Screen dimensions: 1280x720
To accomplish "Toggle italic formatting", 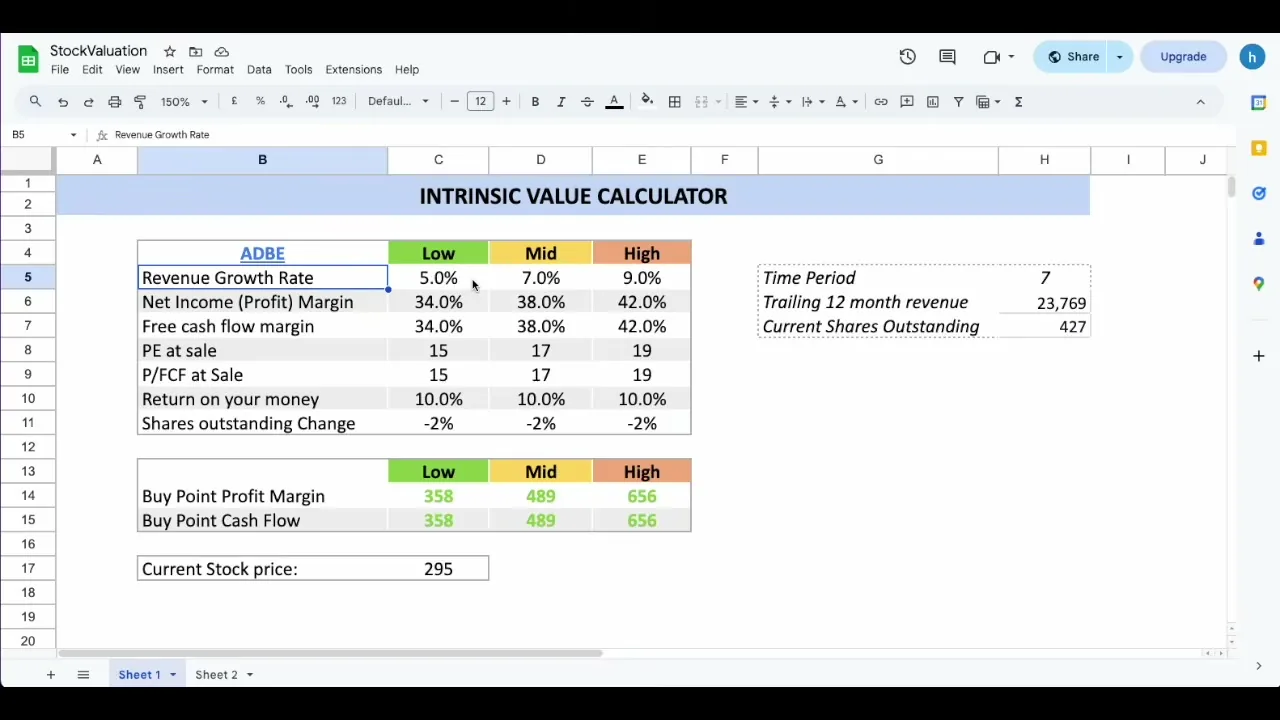I will (561, 101).
